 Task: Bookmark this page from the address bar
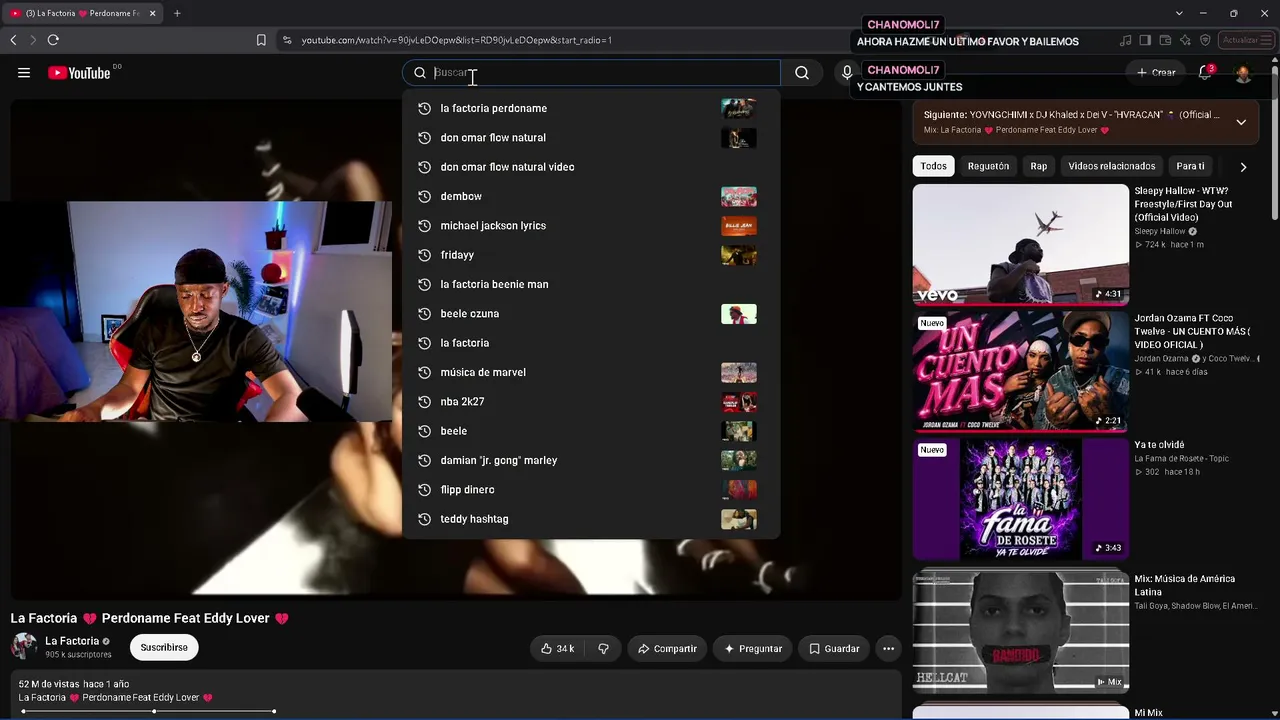(x=261, y=40)
